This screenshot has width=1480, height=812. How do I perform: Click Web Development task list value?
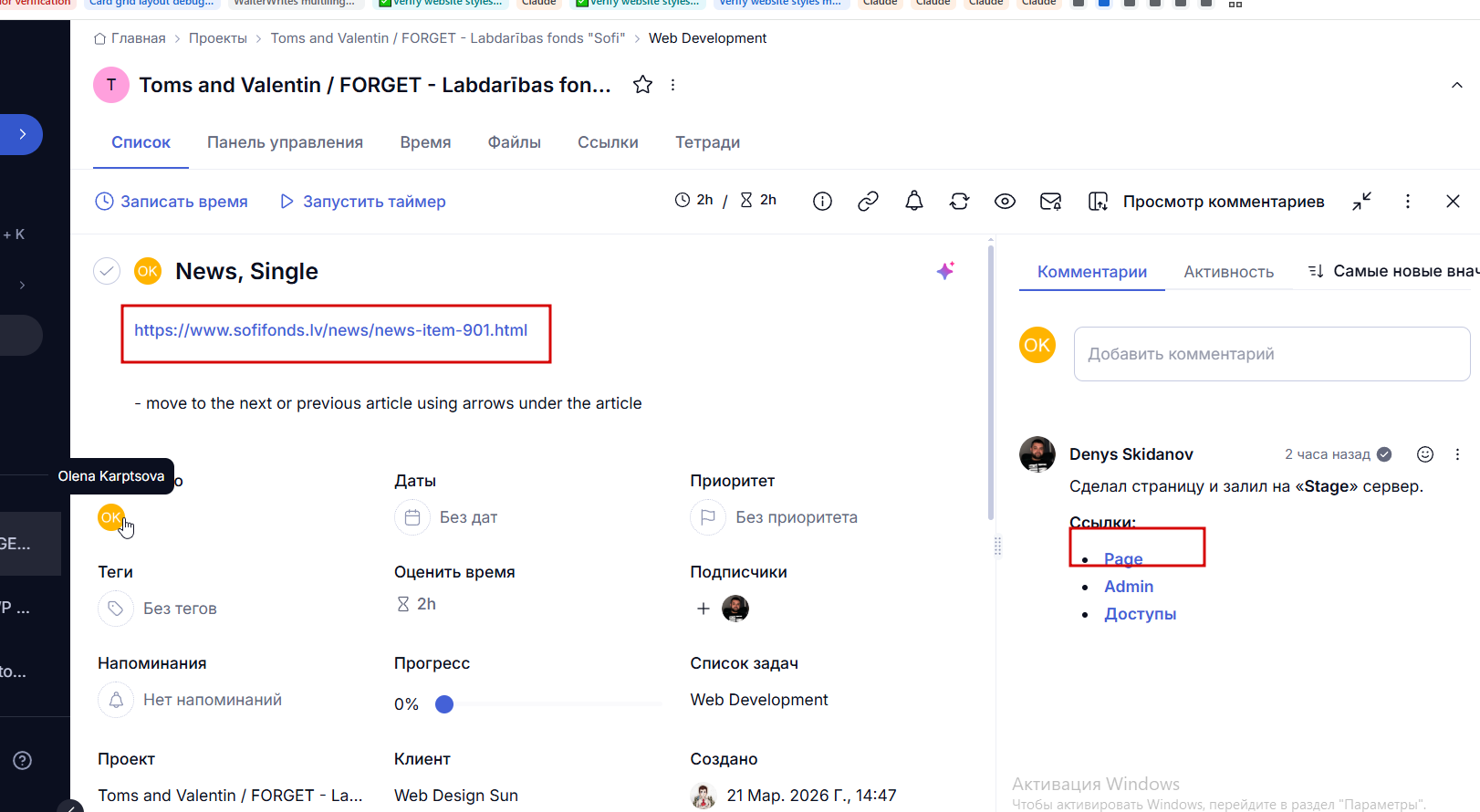(x=759, y=700)
